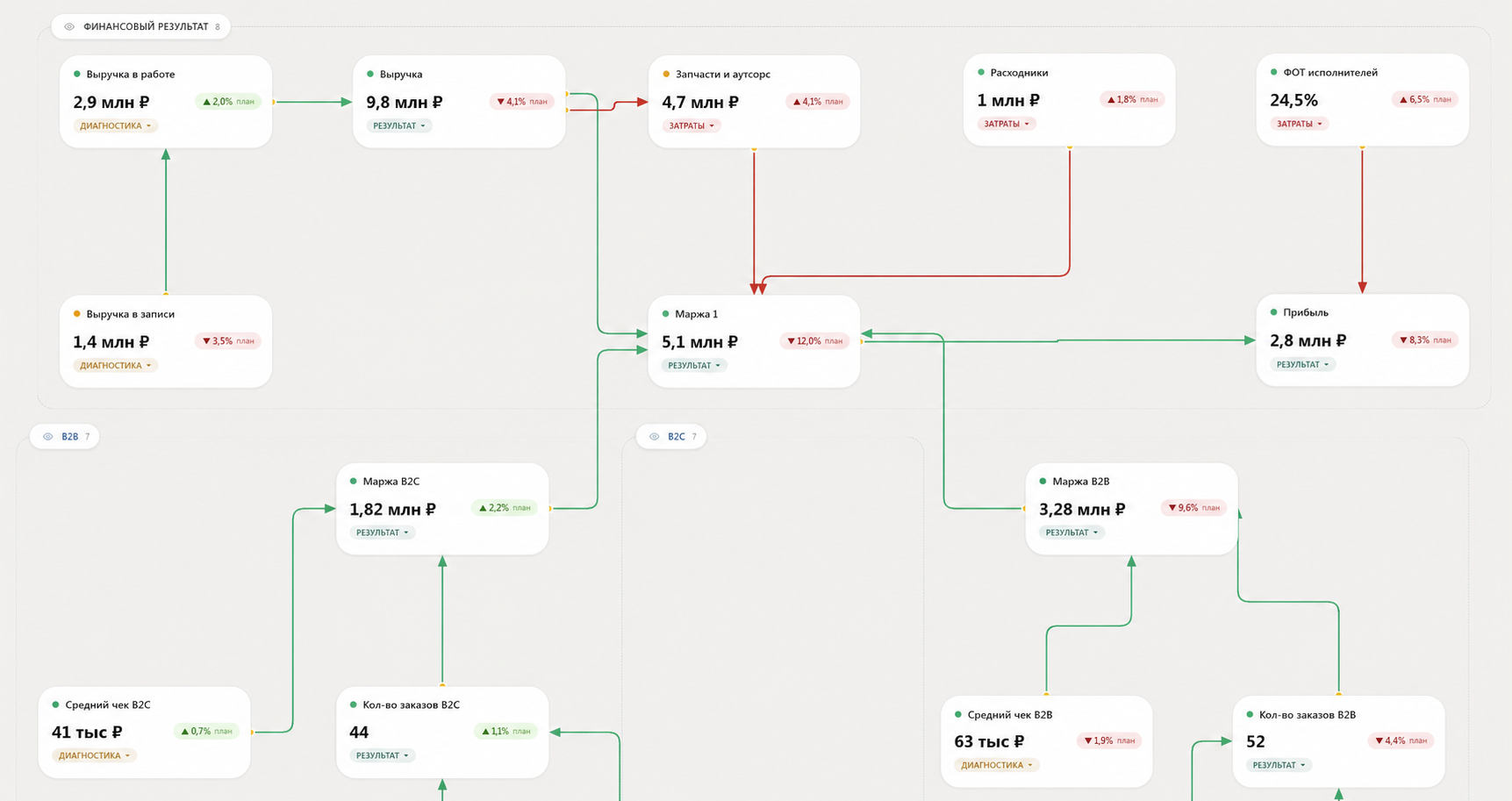Toggle eye icon on B2C group label
Viewport: 1512px width, 801px height.
[x=654, y=437]
